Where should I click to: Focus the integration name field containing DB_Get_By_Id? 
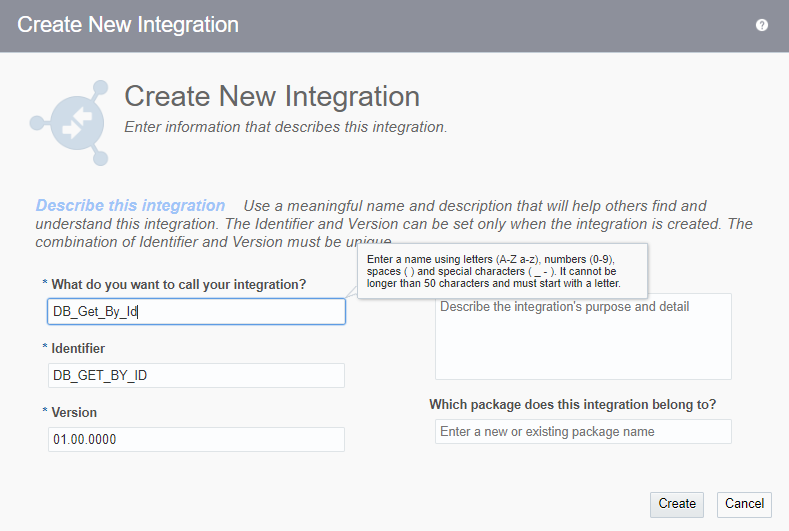click(x=196, y=312)
